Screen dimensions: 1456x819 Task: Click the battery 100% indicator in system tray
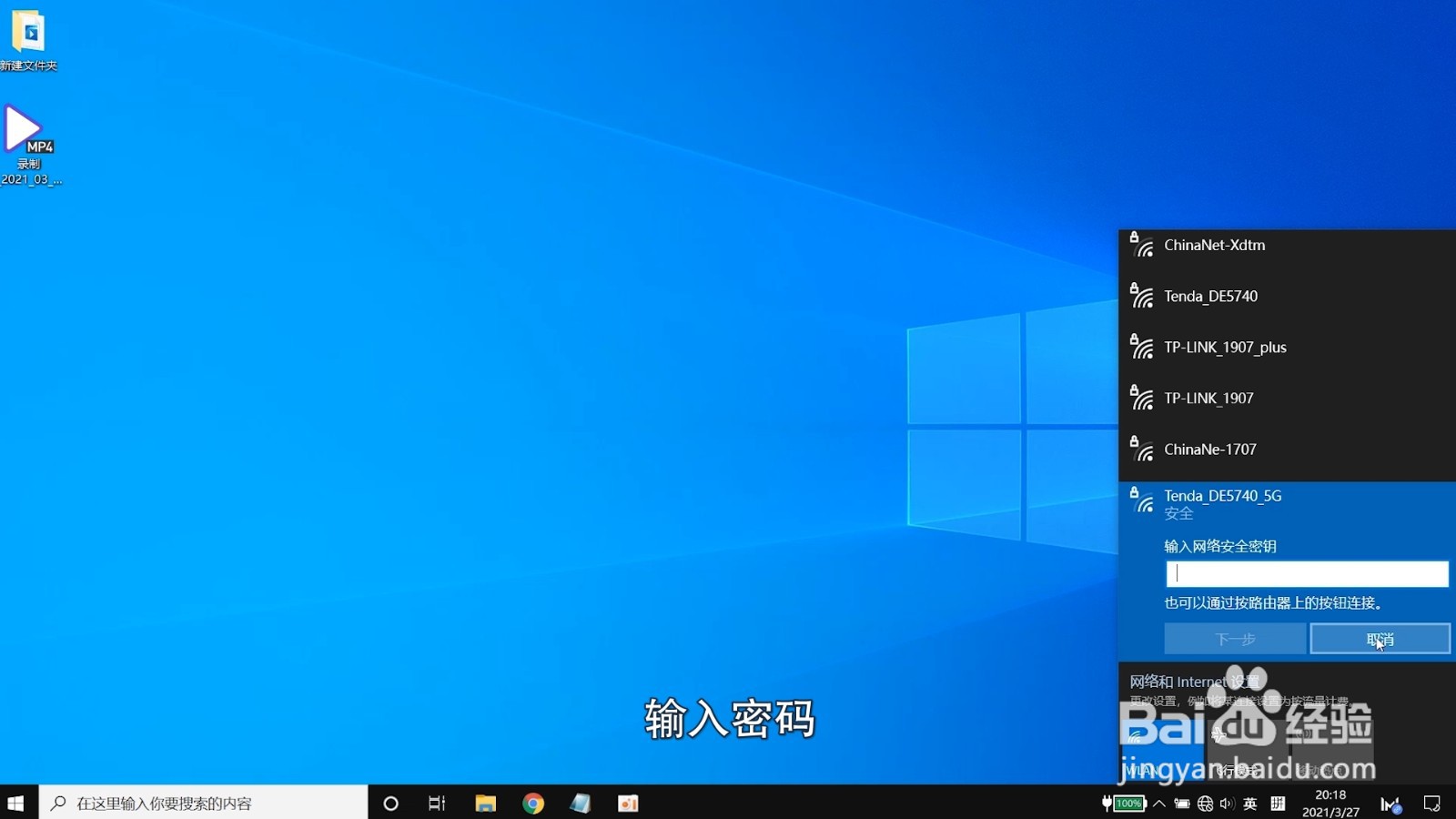point(1125,803)
